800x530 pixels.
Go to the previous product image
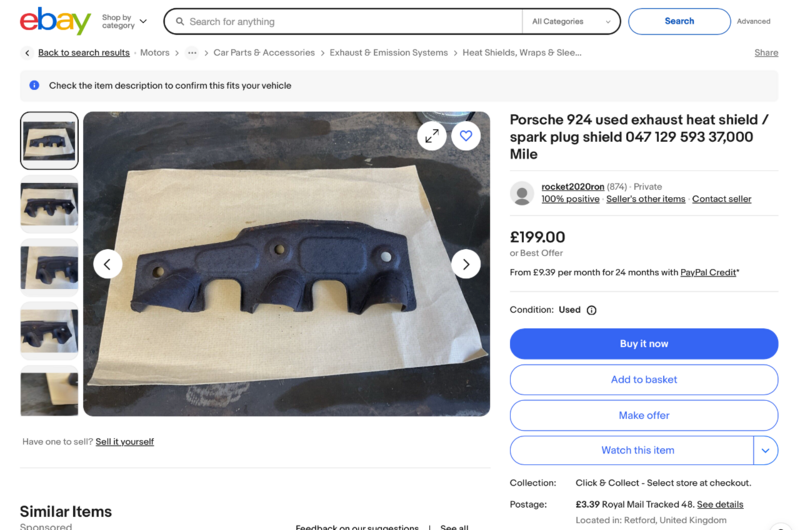tap(108, 264)
